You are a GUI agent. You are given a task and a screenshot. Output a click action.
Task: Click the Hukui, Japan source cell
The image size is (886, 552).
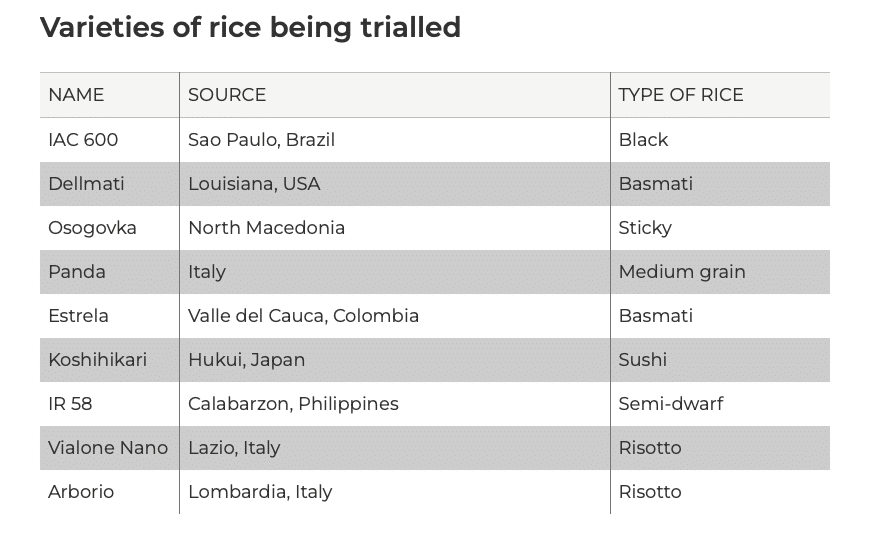click(x=246, y=360)
